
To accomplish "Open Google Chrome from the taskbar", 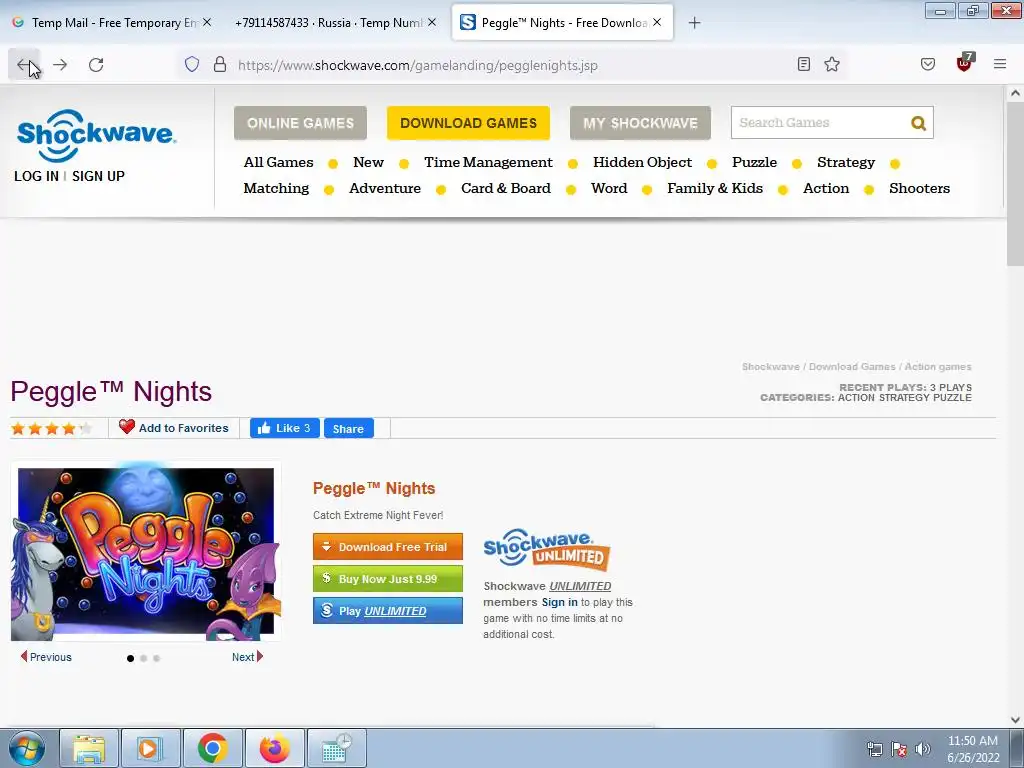I will point(213,748).
